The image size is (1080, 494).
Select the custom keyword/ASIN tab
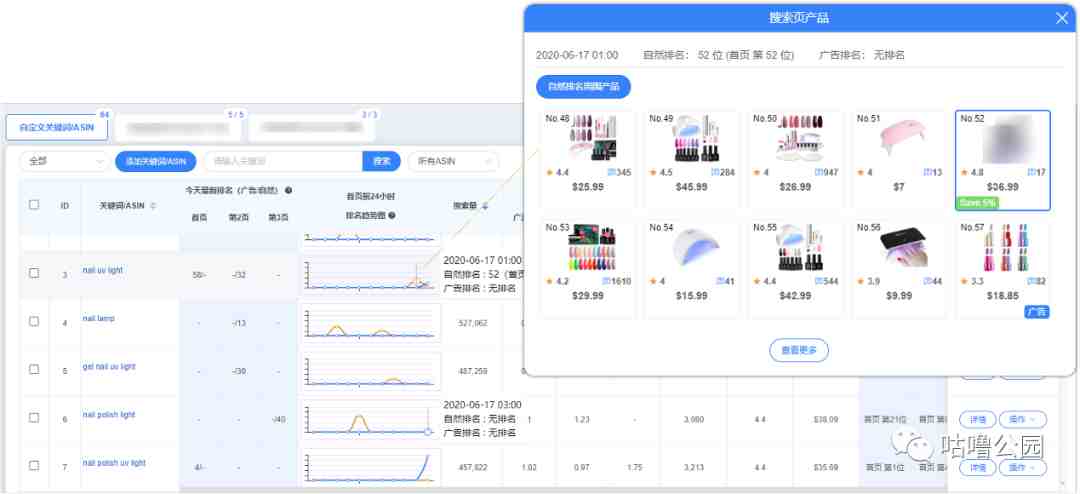tap(57, 127)
